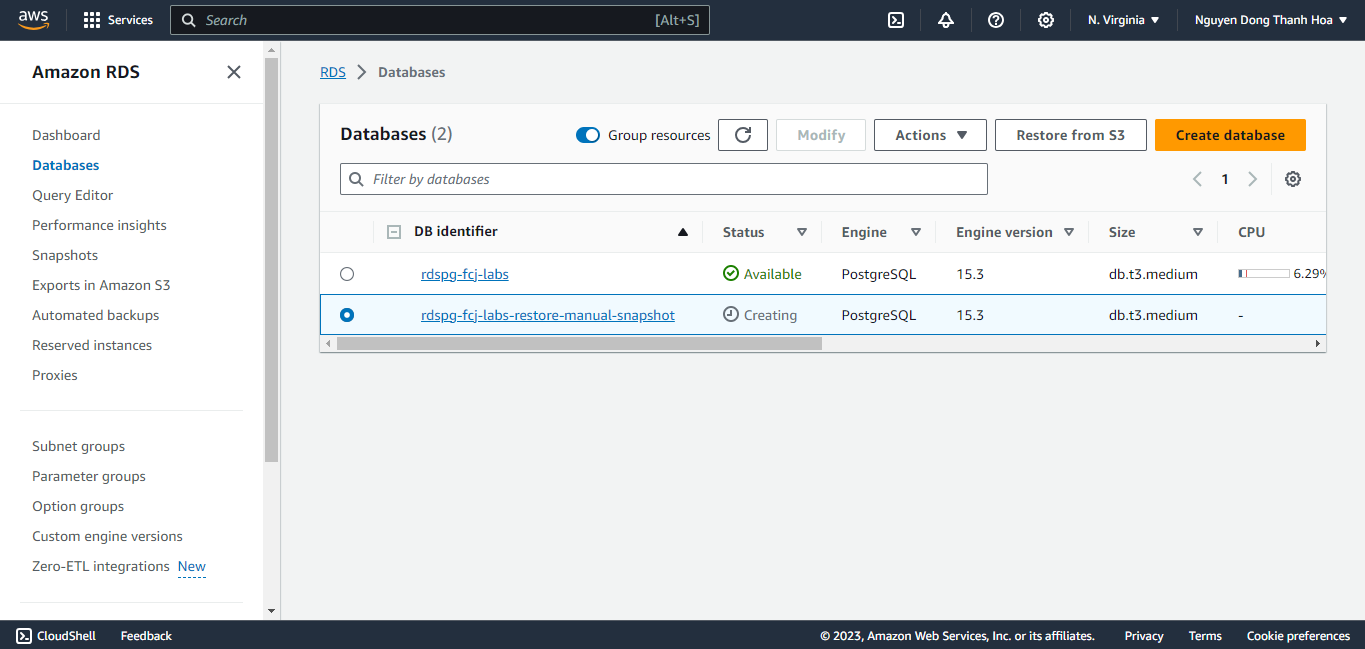1365x649 pixels.
Task: Click the Available status of rdspg-fcj-labs
Action: [x=762, y=274]
